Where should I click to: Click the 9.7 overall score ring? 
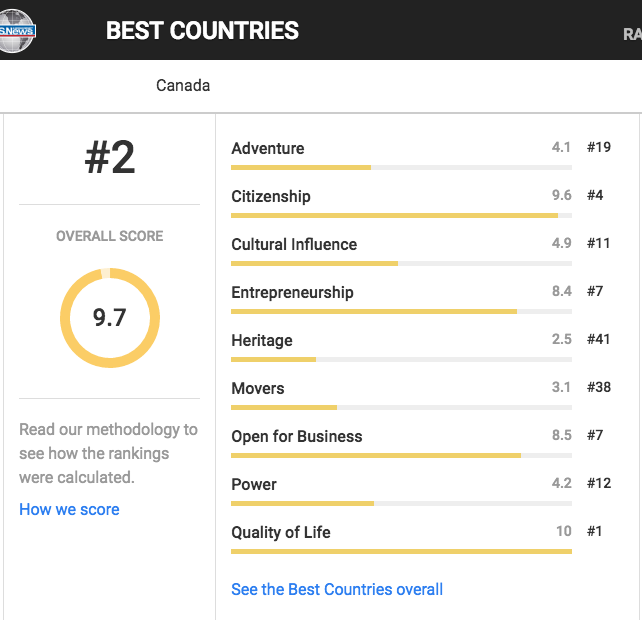pos(110,318)
